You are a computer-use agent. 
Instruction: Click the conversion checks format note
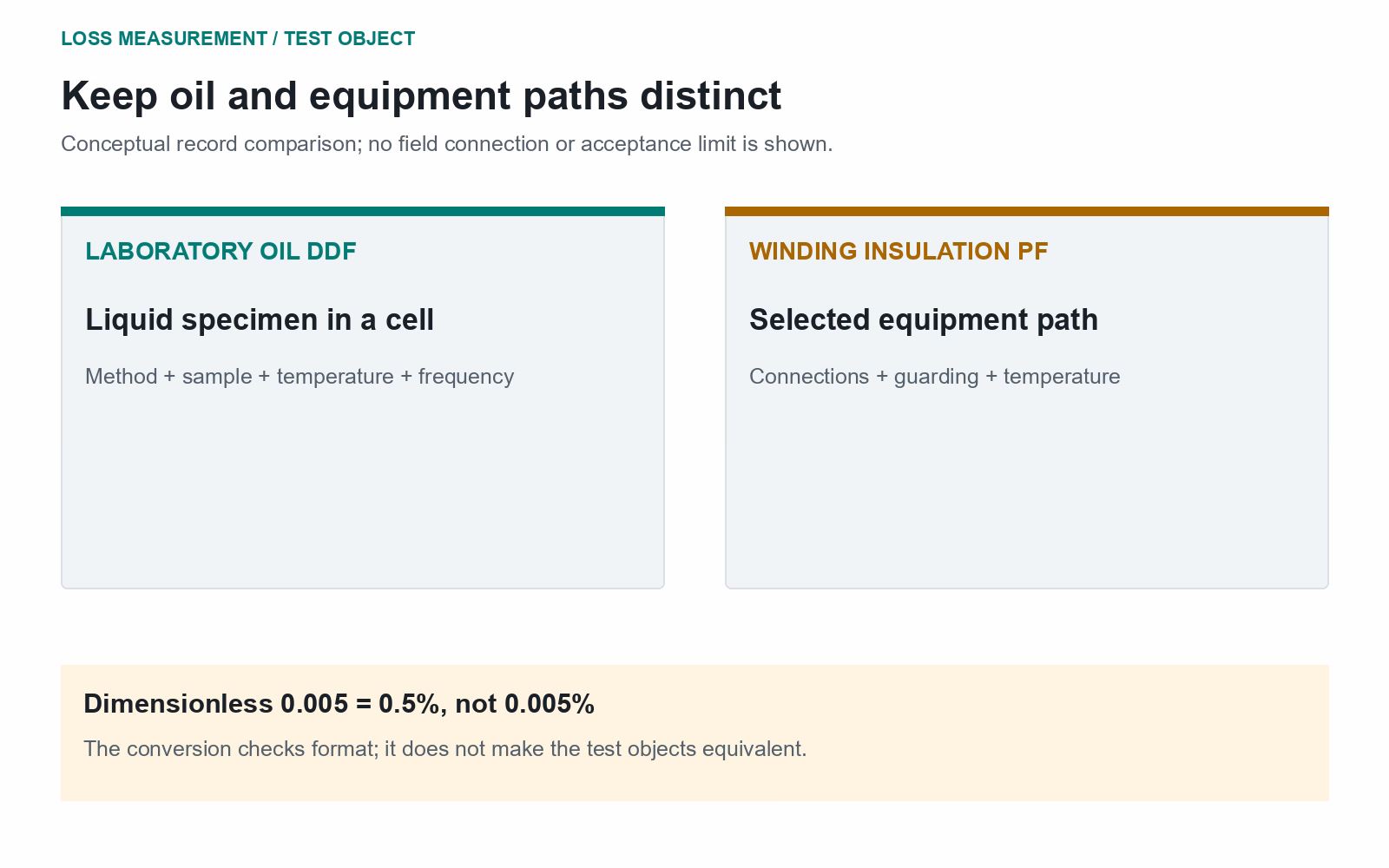pyautogui.click(x=445, y=749)
